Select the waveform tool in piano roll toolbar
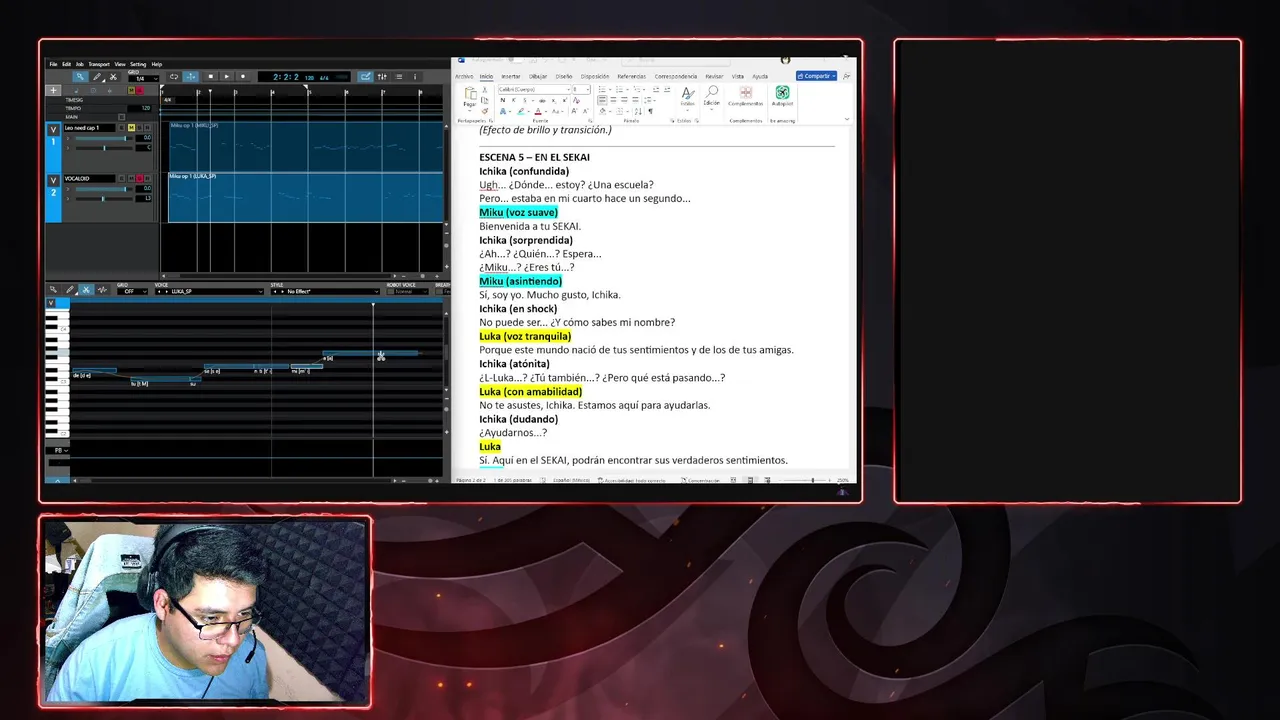The height and width of the screenshot is (720, 1280). click(102, 290)
